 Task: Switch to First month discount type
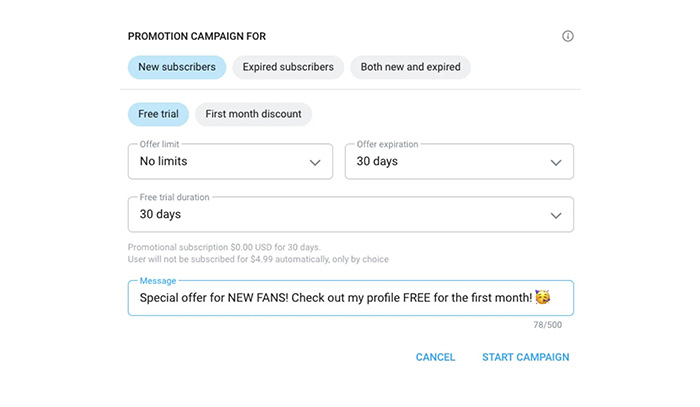point(253,114)
